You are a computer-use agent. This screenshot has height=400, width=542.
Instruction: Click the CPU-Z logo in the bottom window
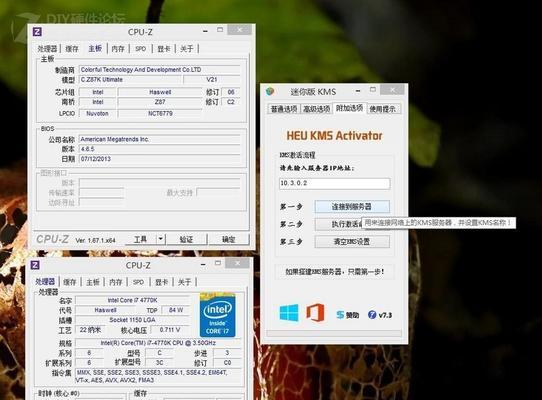pos(35,265)
